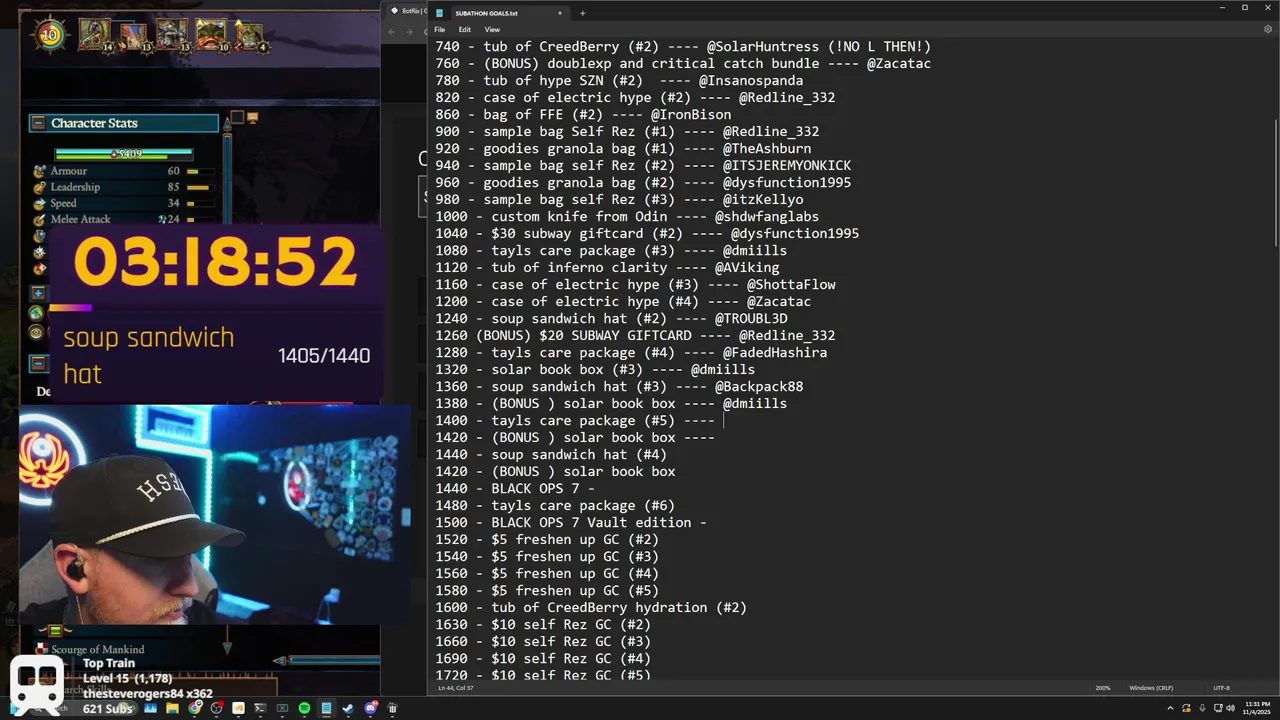Screen dimensions: 1280x720
Task: Open the Edit menu in Notepad
Action: tap(465, 30)
